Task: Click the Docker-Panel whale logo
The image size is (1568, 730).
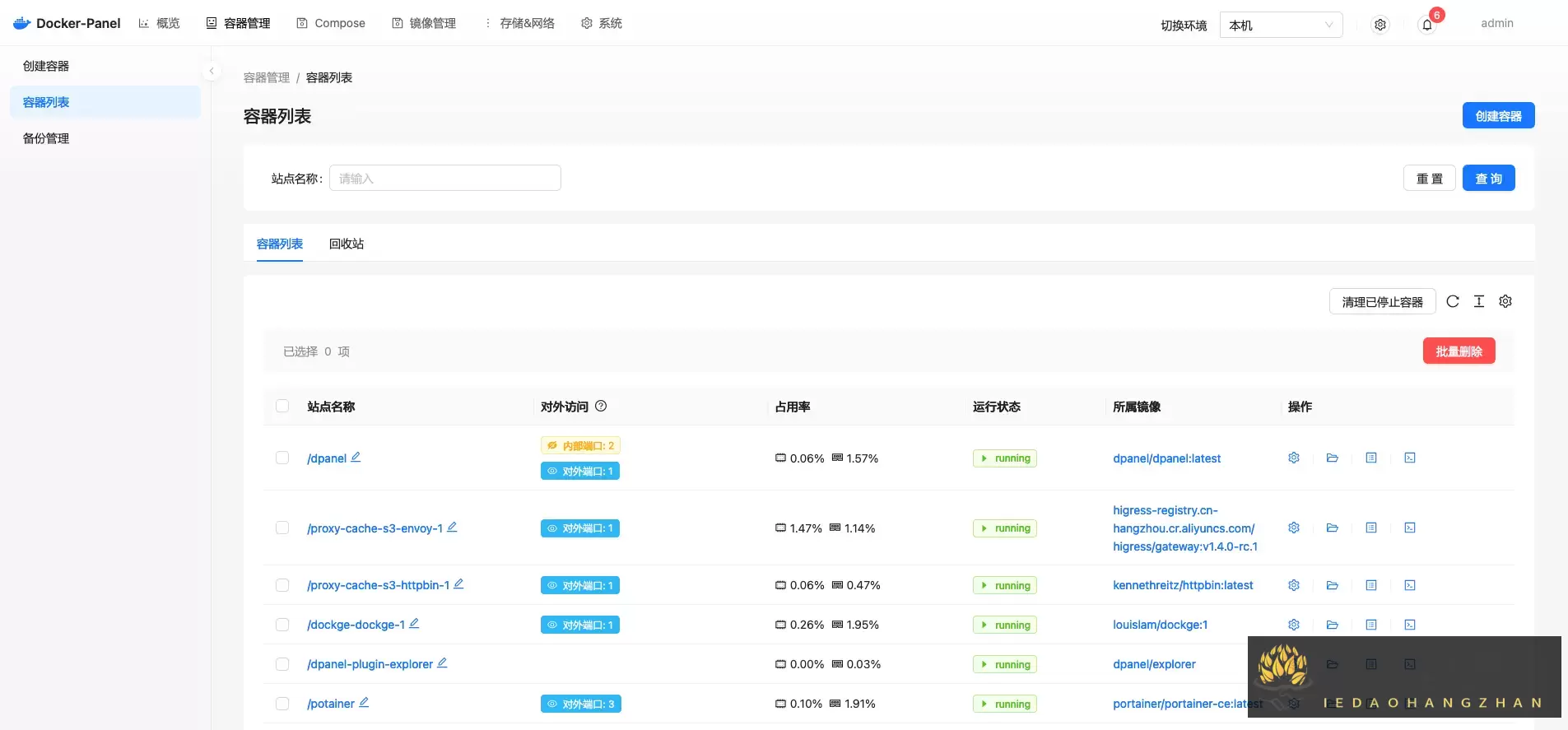Action: coord(22,23)
